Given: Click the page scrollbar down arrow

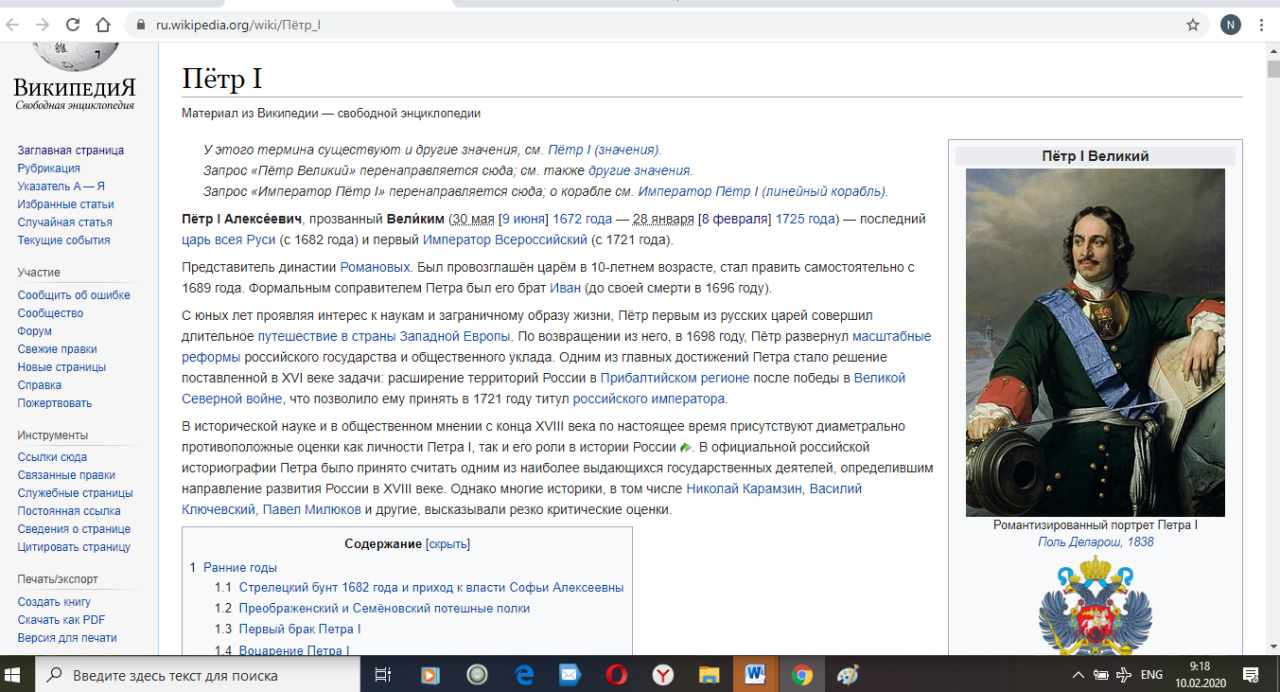Looking at the screenshot, I should [1273, 647].
